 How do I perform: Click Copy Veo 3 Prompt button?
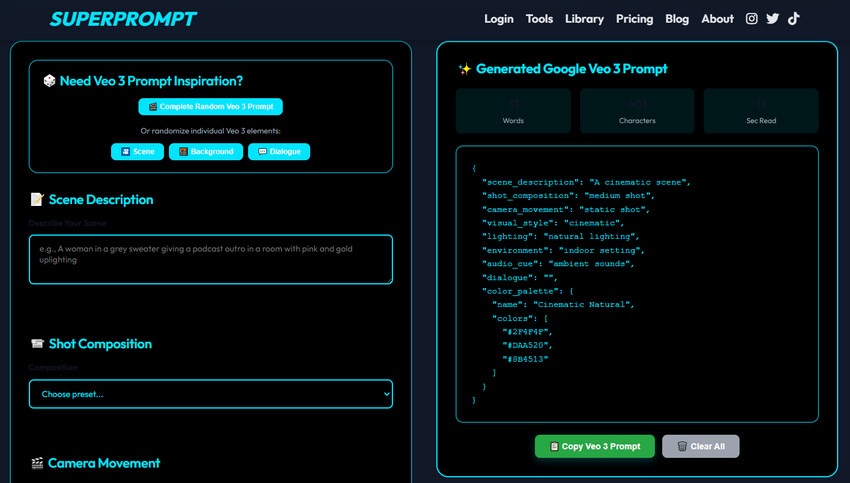pyautogui.click(x=595, y=446)
